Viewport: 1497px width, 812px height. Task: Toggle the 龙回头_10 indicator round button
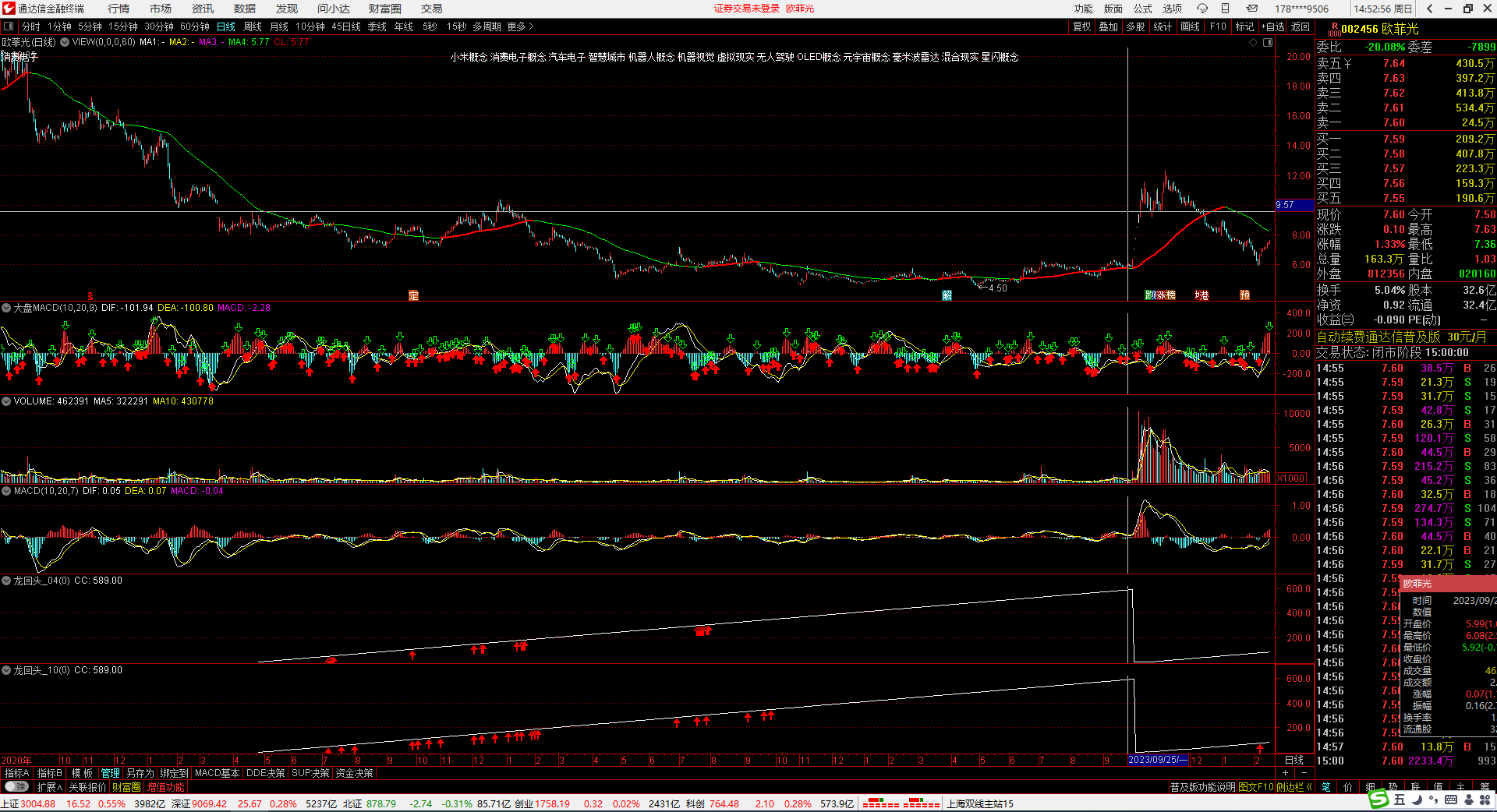pos(6,670)
